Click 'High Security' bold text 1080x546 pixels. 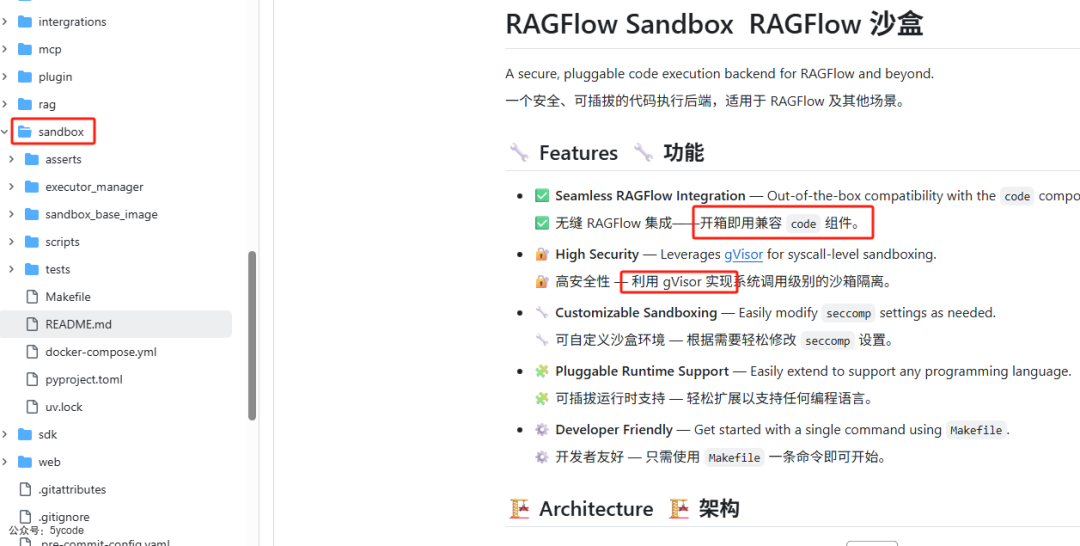(597, 255)
